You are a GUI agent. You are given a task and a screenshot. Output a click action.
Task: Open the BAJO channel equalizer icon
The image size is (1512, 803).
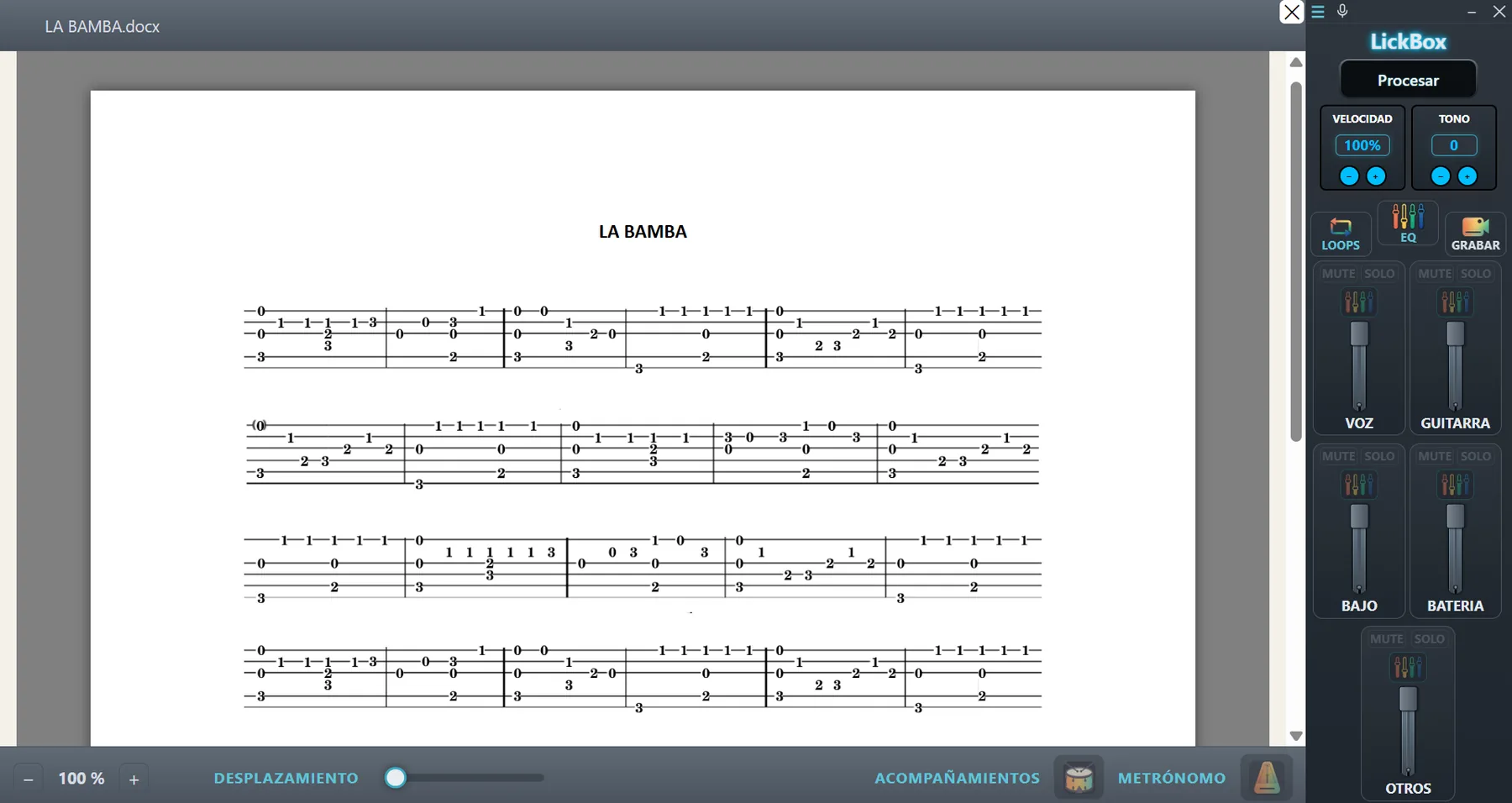(1359, 485)
